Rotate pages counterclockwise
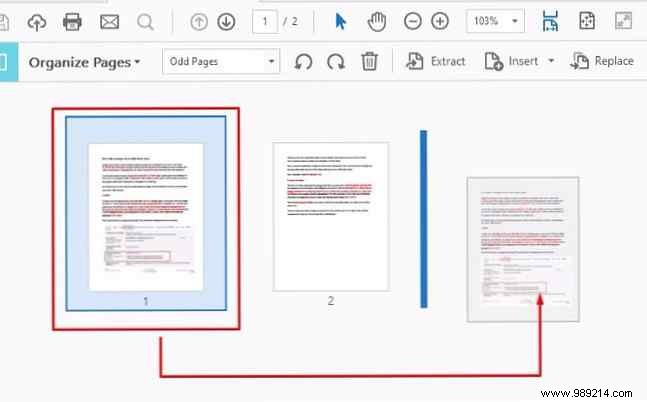The width and height of the screenshot is (647, 402). point(303,62)
